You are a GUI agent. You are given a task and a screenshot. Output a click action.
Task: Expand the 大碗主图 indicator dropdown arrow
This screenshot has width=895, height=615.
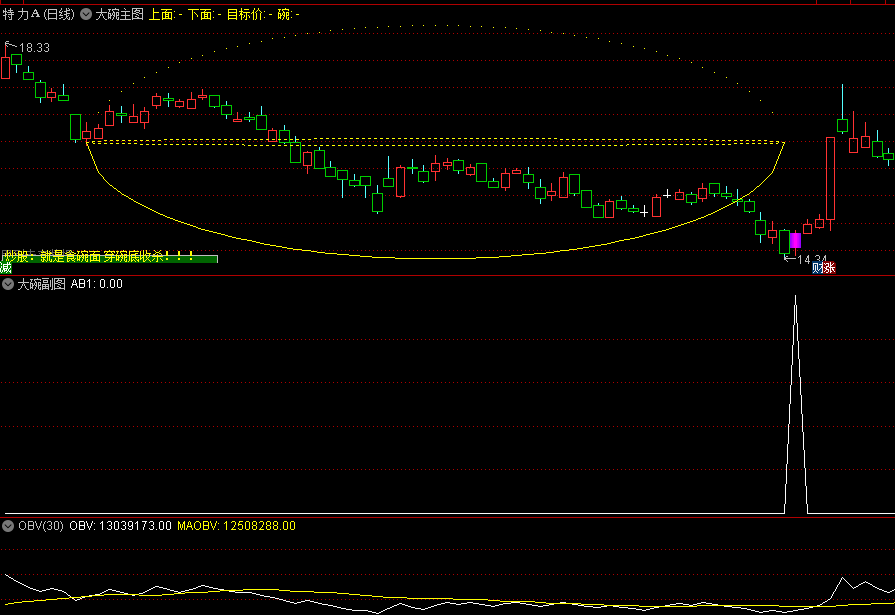86,14
